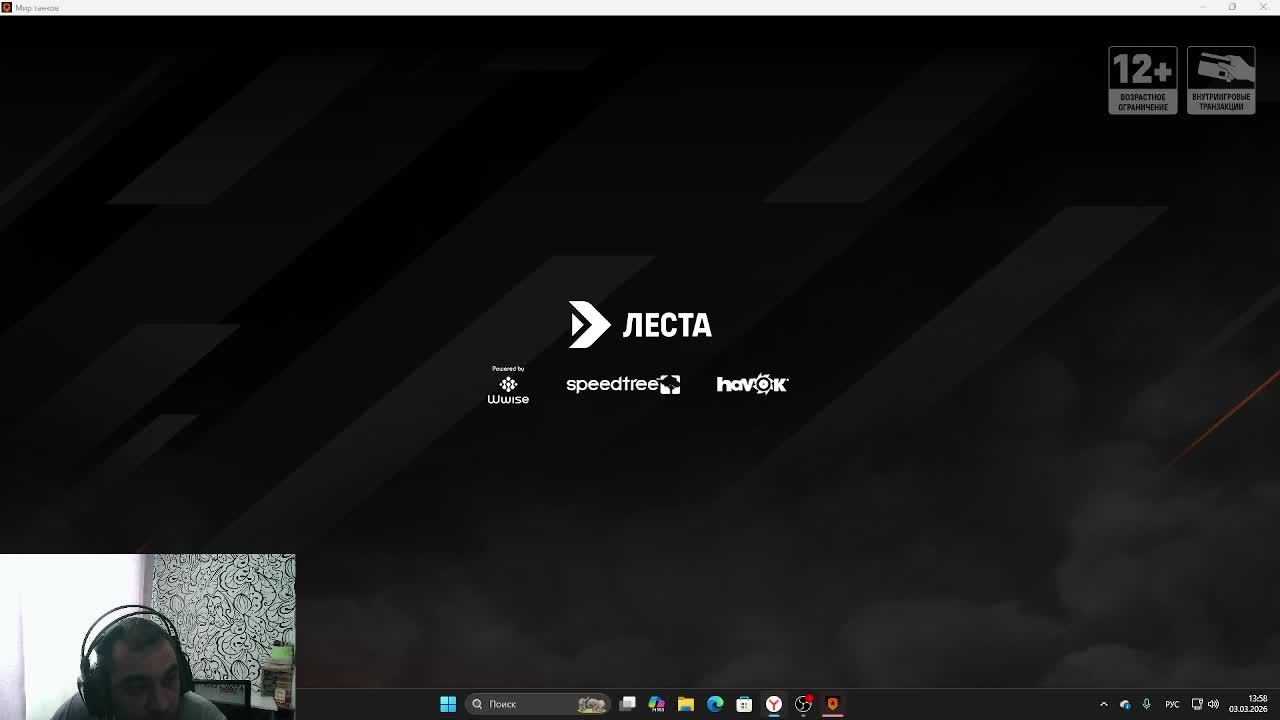The image size is (1280, 720).
Task: Open File Explorer from the taskbar
Action: tap(686, 704)
